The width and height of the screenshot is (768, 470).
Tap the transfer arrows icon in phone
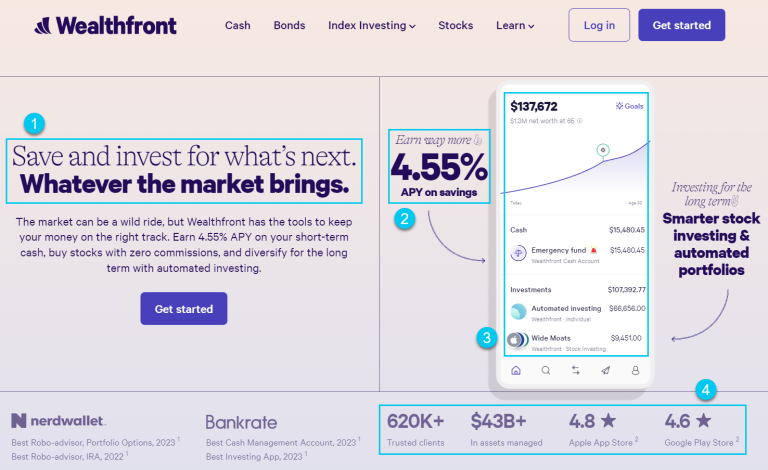tap(576, 371)
